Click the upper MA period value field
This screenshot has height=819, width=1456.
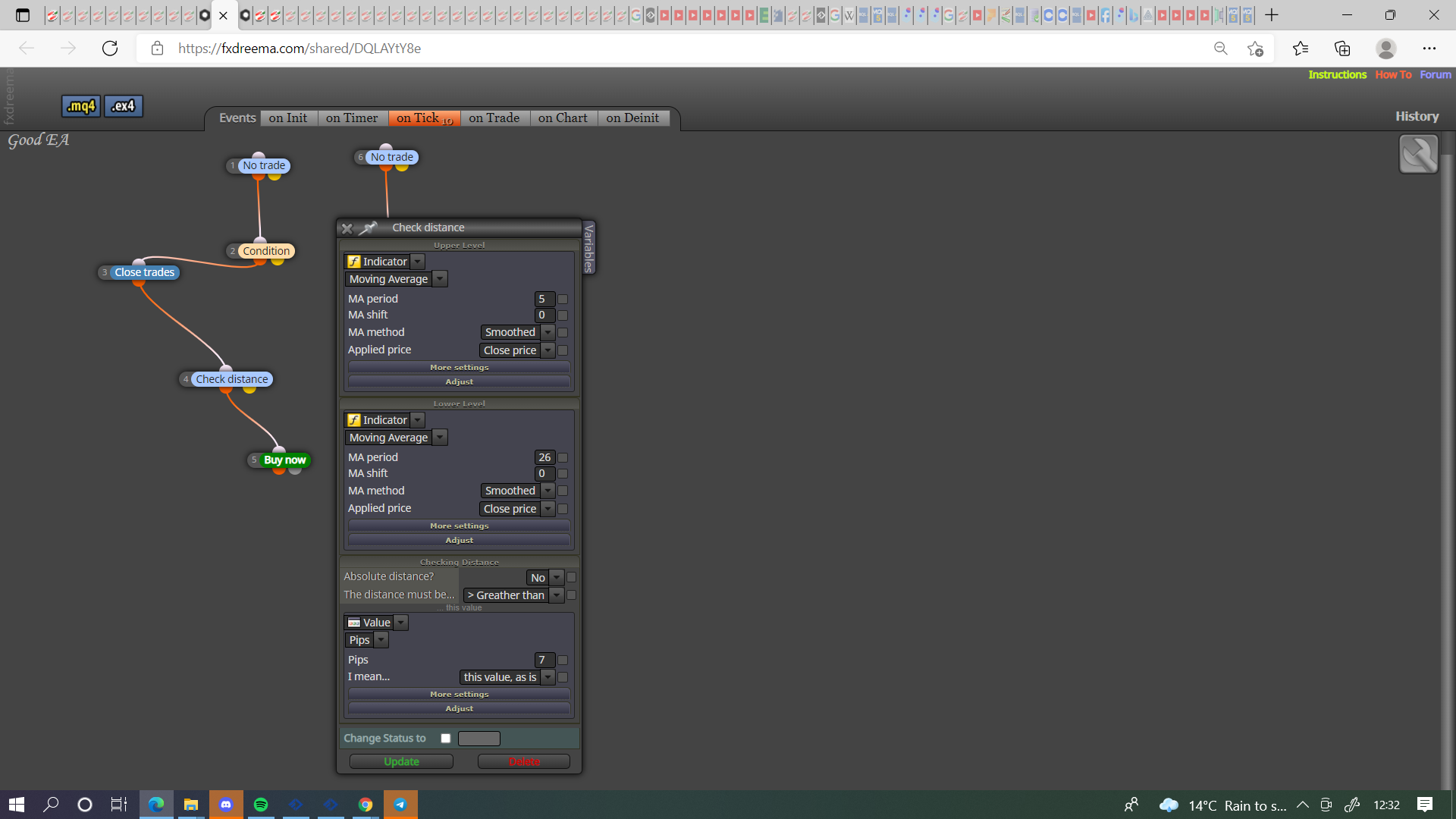click(544, 299)
